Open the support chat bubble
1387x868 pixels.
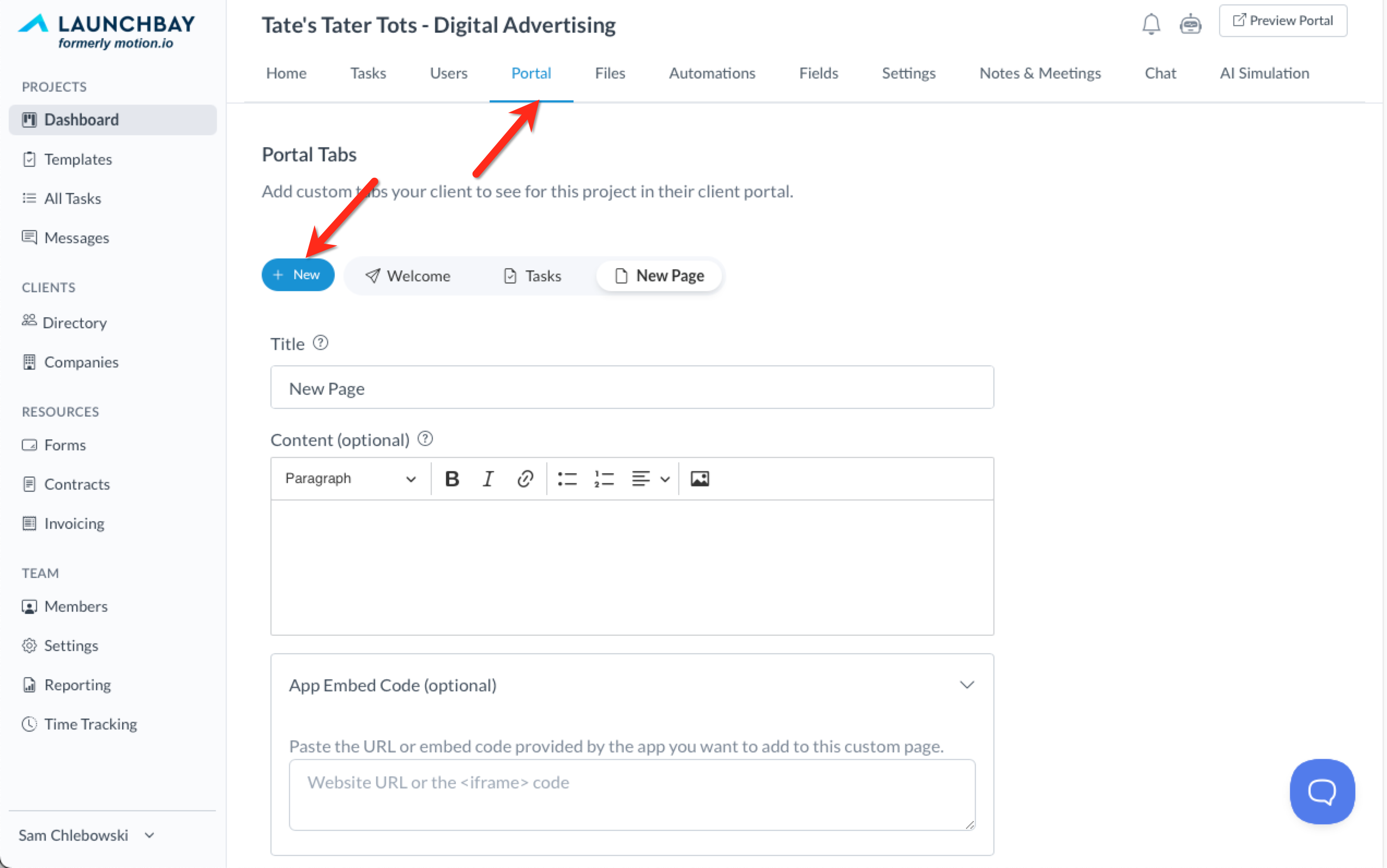(1322, 791)
